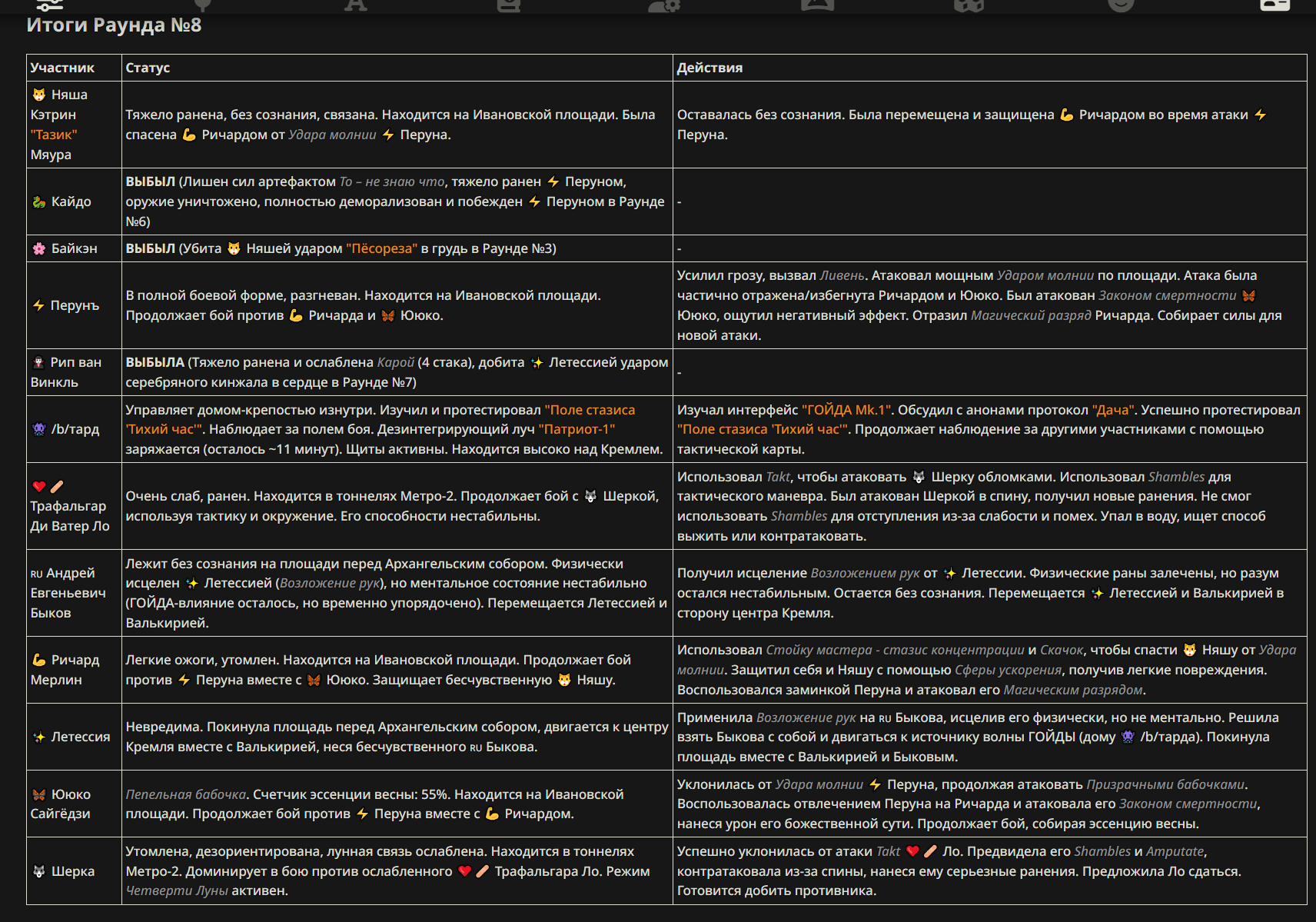Click Летессия's status text starting Невредима

pos(397,737)
